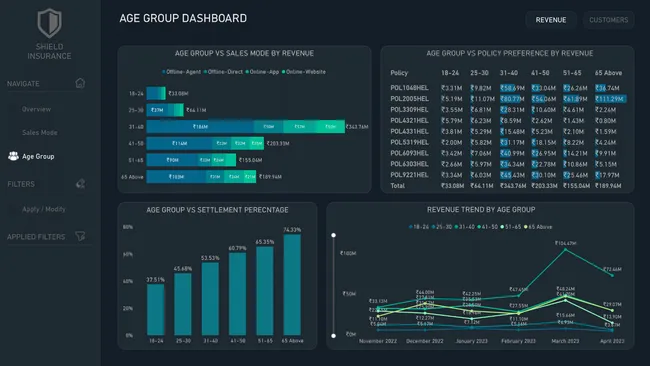Viewport: 650px width, 366px height.
Task: Click the people icon next to Age Group
Action: 13,156
